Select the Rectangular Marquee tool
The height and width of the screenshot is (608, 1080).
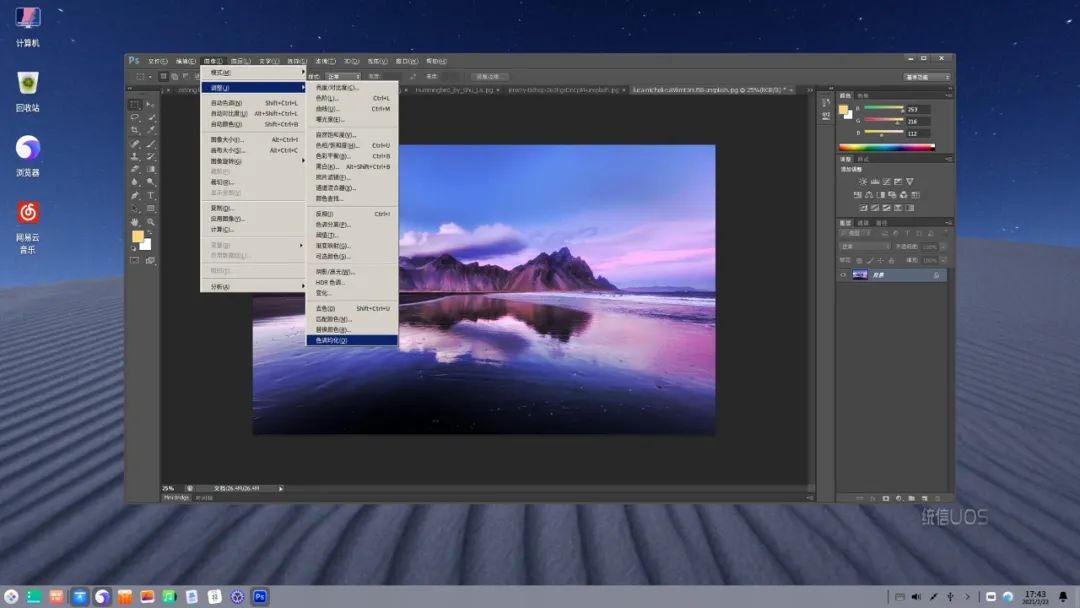tap(135, 105)
